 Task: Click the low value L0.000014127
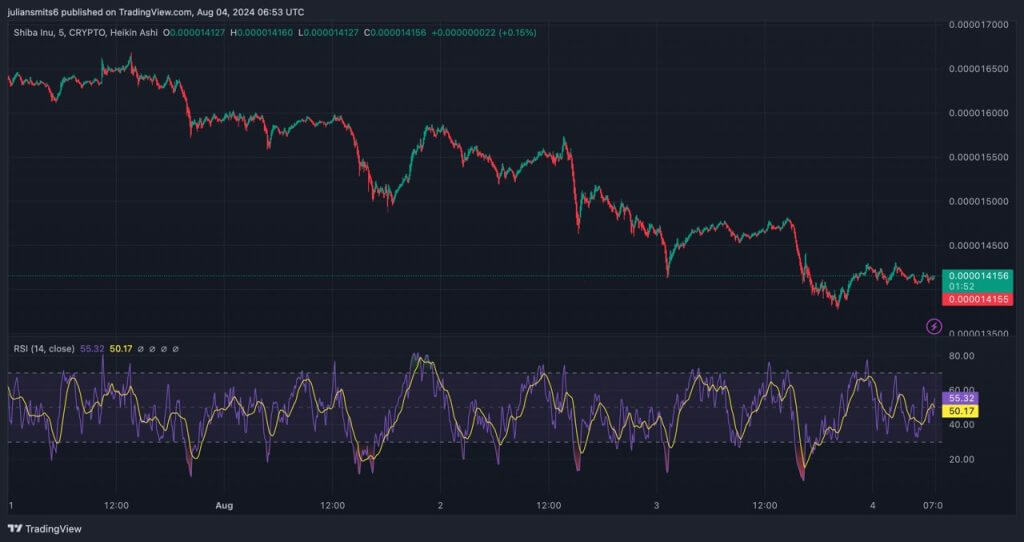328,32
